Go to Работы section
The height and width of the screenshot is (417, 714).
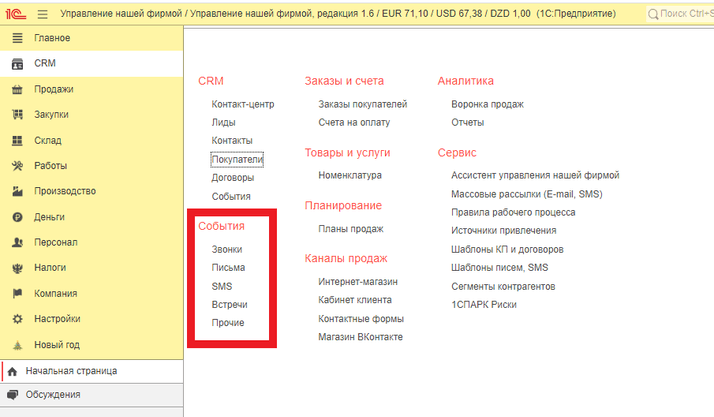pos(51,166)
